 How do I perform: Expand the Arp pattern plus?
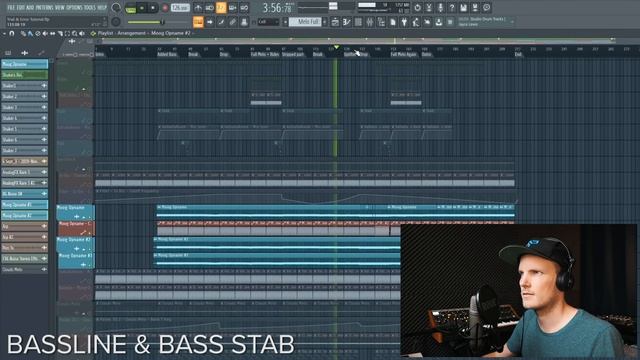pos(44,226)
